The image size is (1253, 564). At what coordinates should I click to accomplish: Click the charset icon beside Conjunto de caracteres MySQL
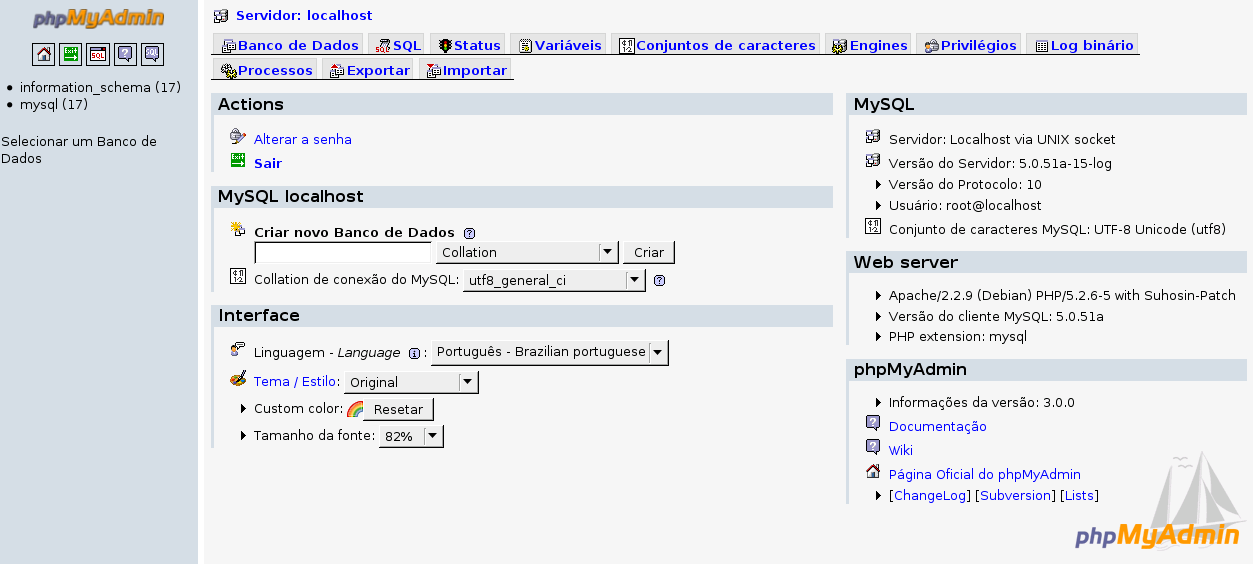(x=873, y=226)
